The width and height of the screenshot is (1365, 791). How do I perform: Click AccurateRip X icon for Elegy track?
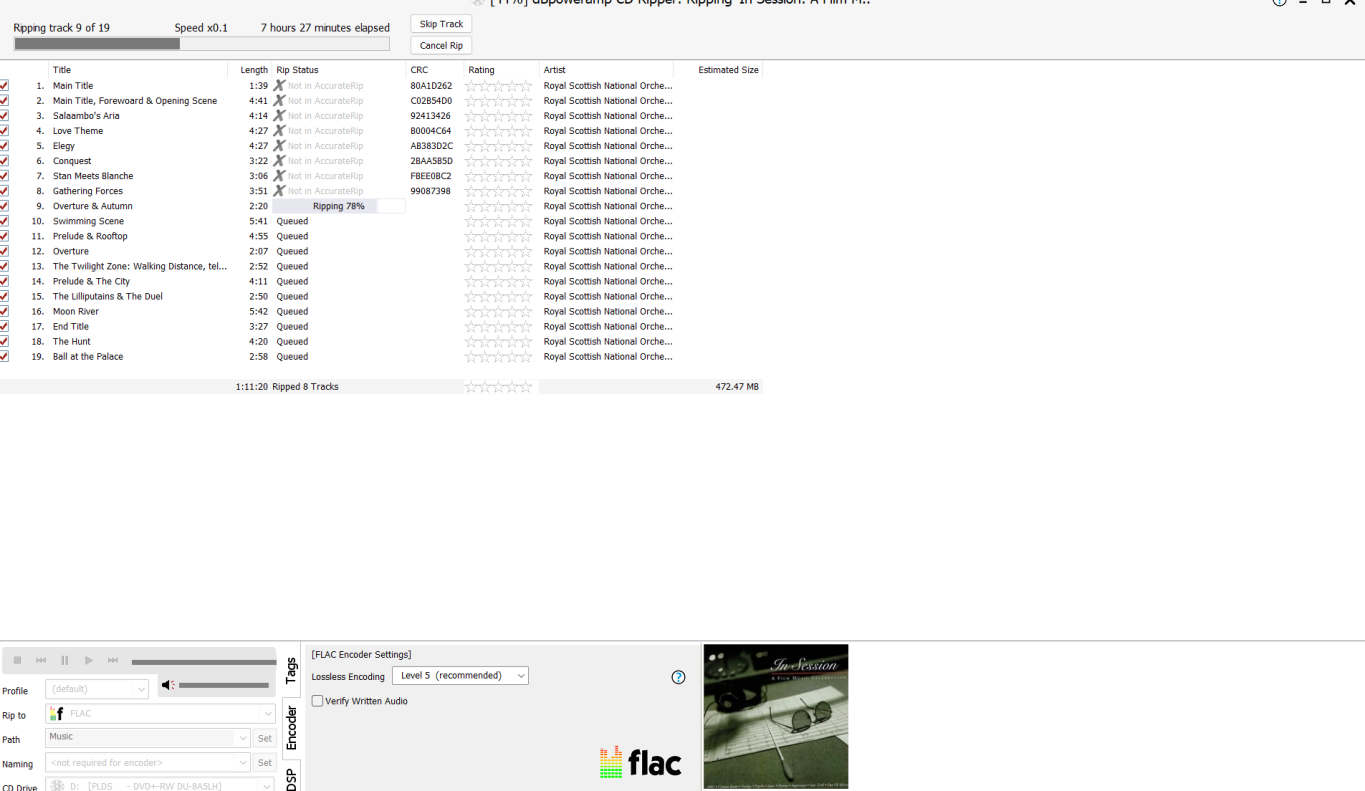pyautogui.click(x=279, y=146)
